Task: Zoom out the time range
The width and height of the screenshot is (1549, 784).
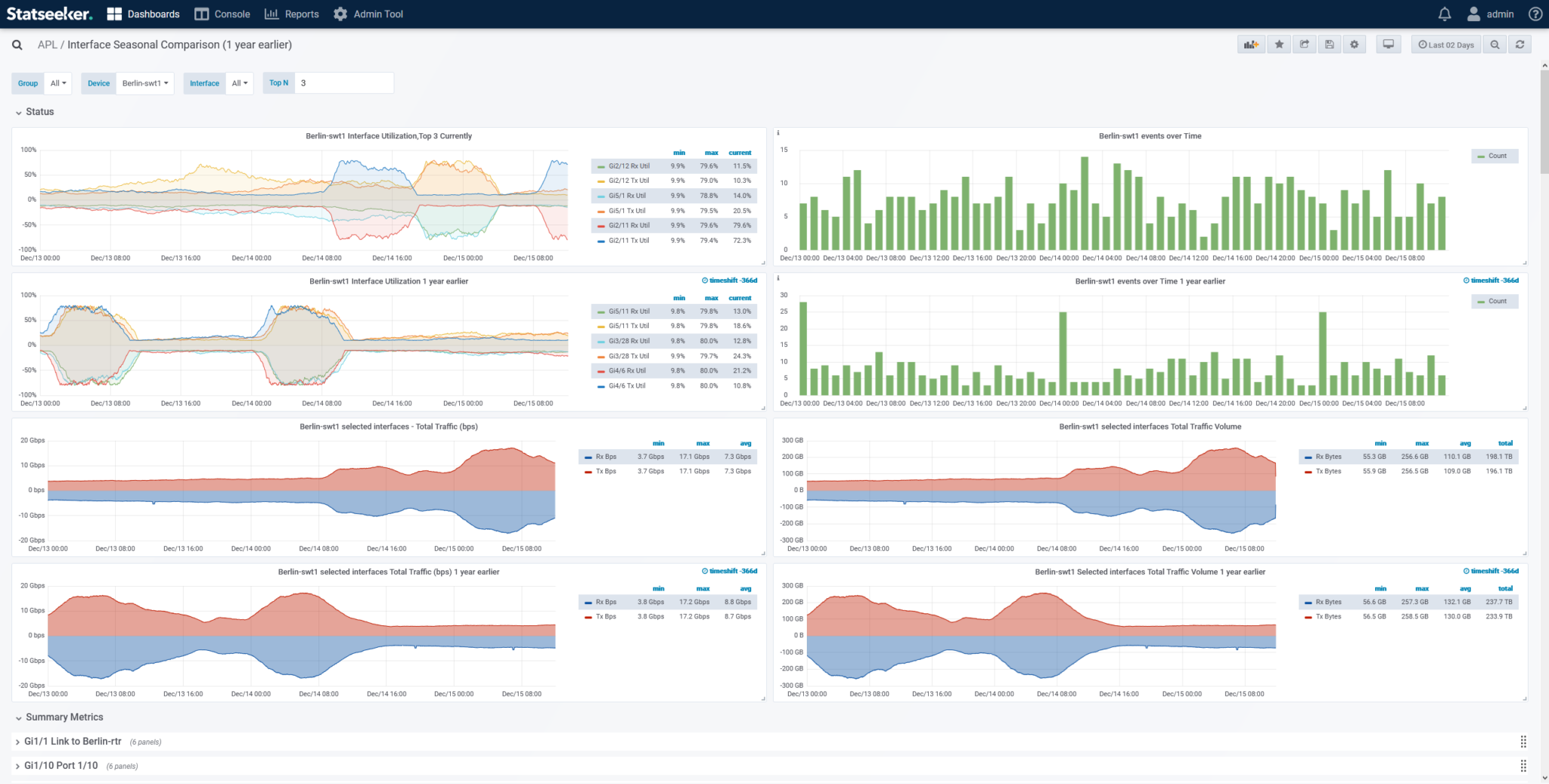Action: 1495,45
